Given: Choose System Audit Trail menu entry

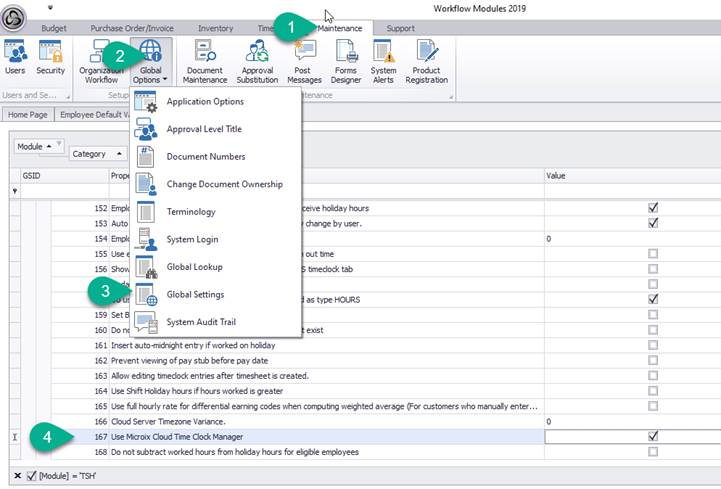Looking at the screenshot, I should tap(207, 322).
